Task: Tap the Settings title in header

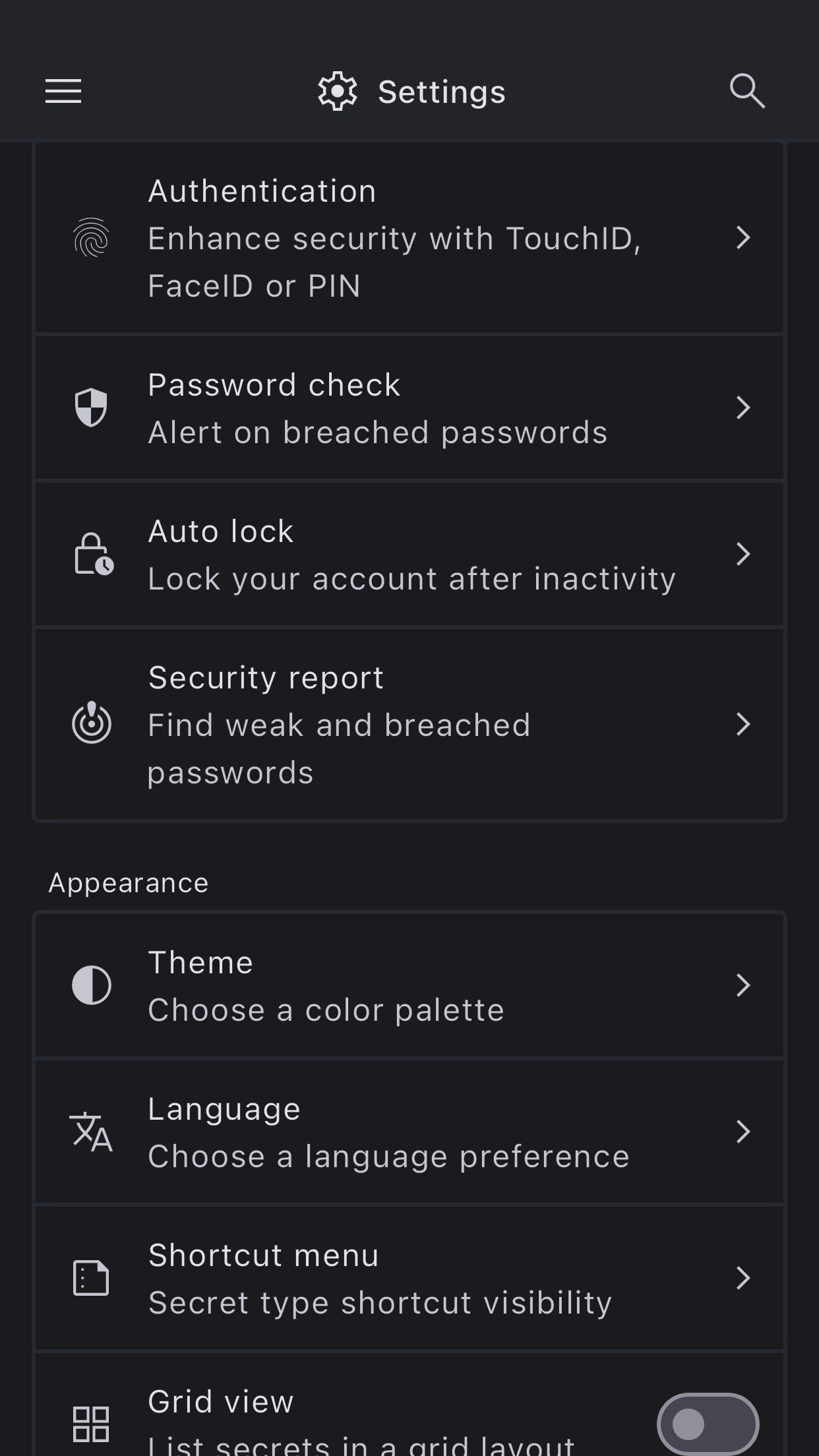Action: pos(440,92)
